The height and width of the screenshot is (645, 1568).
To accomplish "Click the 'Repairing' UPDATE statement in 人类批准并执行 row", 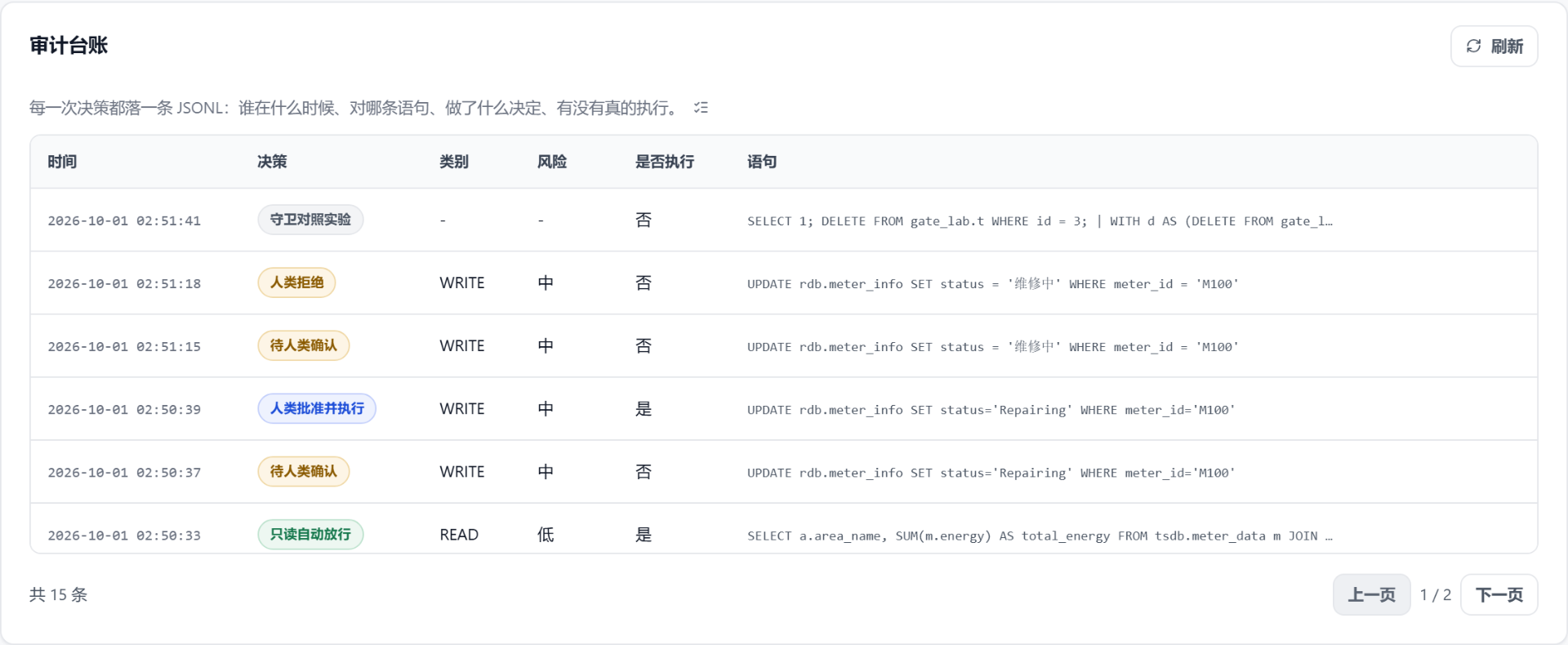I will (x=991, y=409).
